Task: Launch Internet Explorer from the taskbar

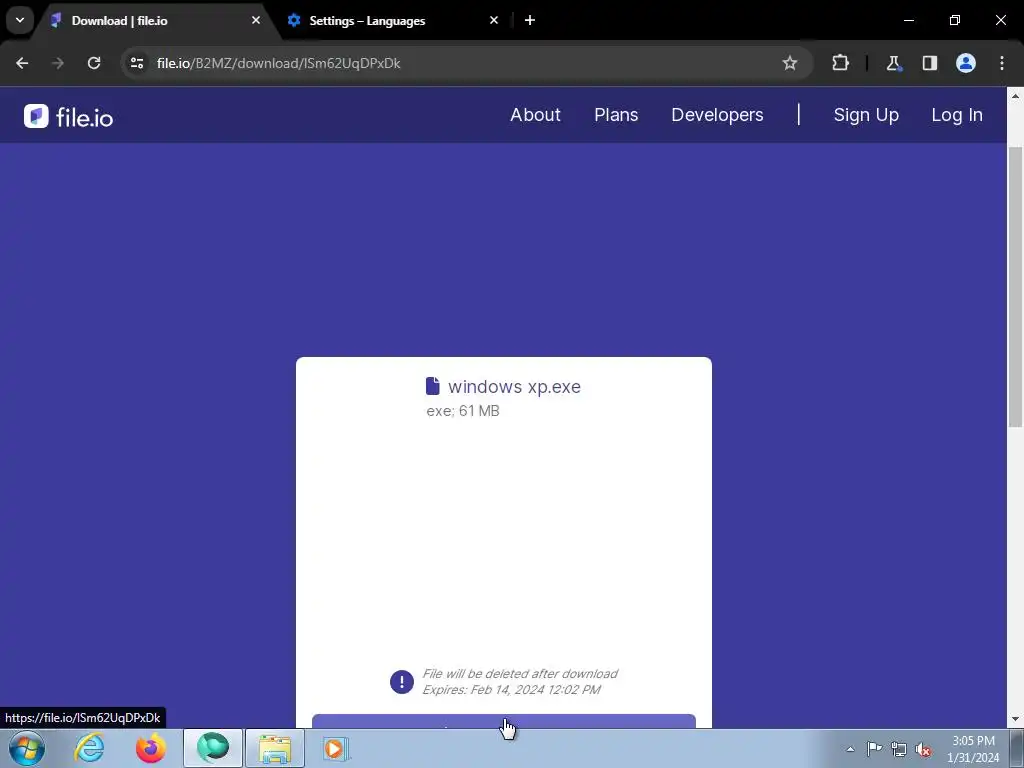Action: pos(89,748)
